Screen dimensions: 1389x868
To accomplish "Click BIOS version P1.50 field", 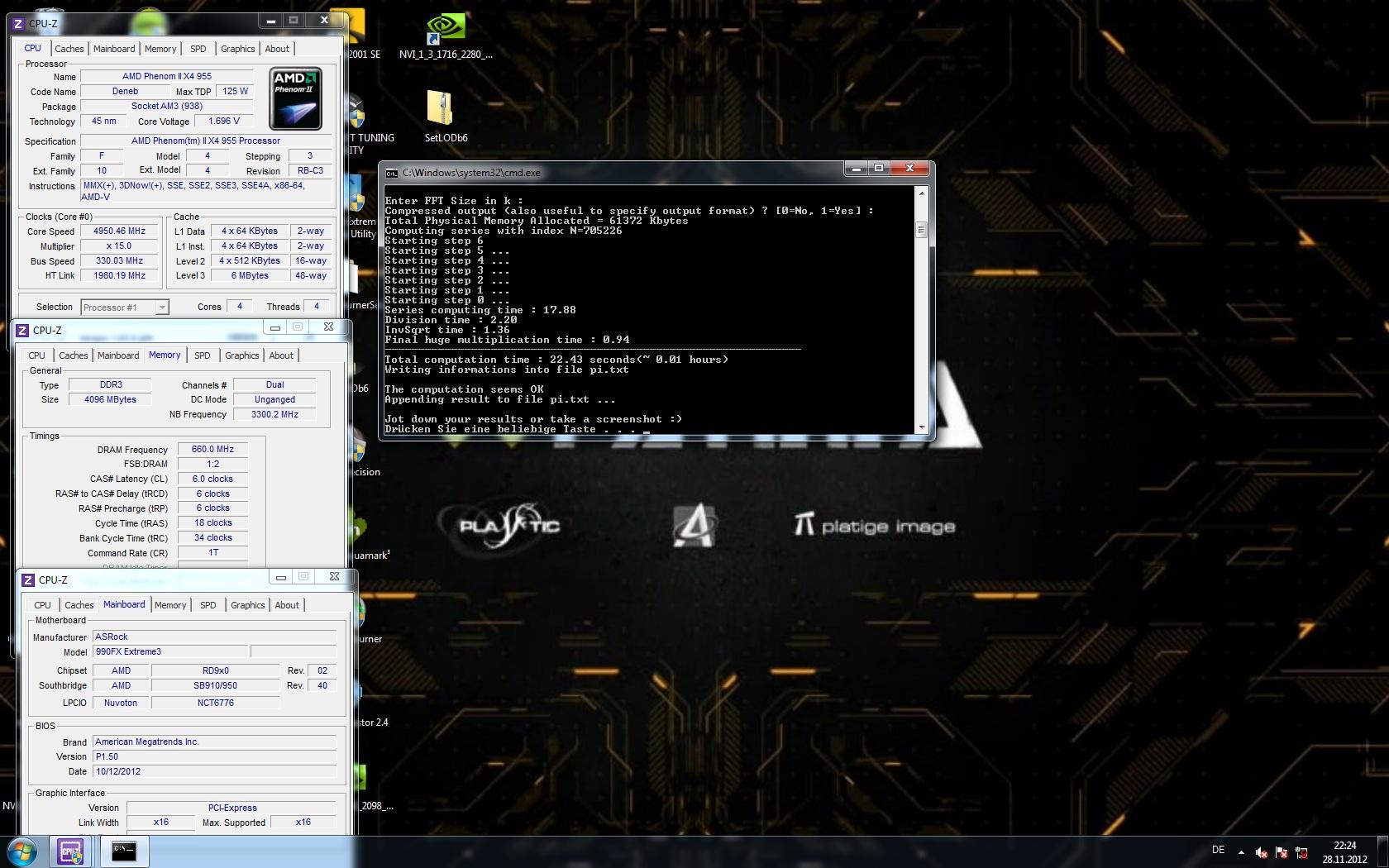I will (214, 757).
